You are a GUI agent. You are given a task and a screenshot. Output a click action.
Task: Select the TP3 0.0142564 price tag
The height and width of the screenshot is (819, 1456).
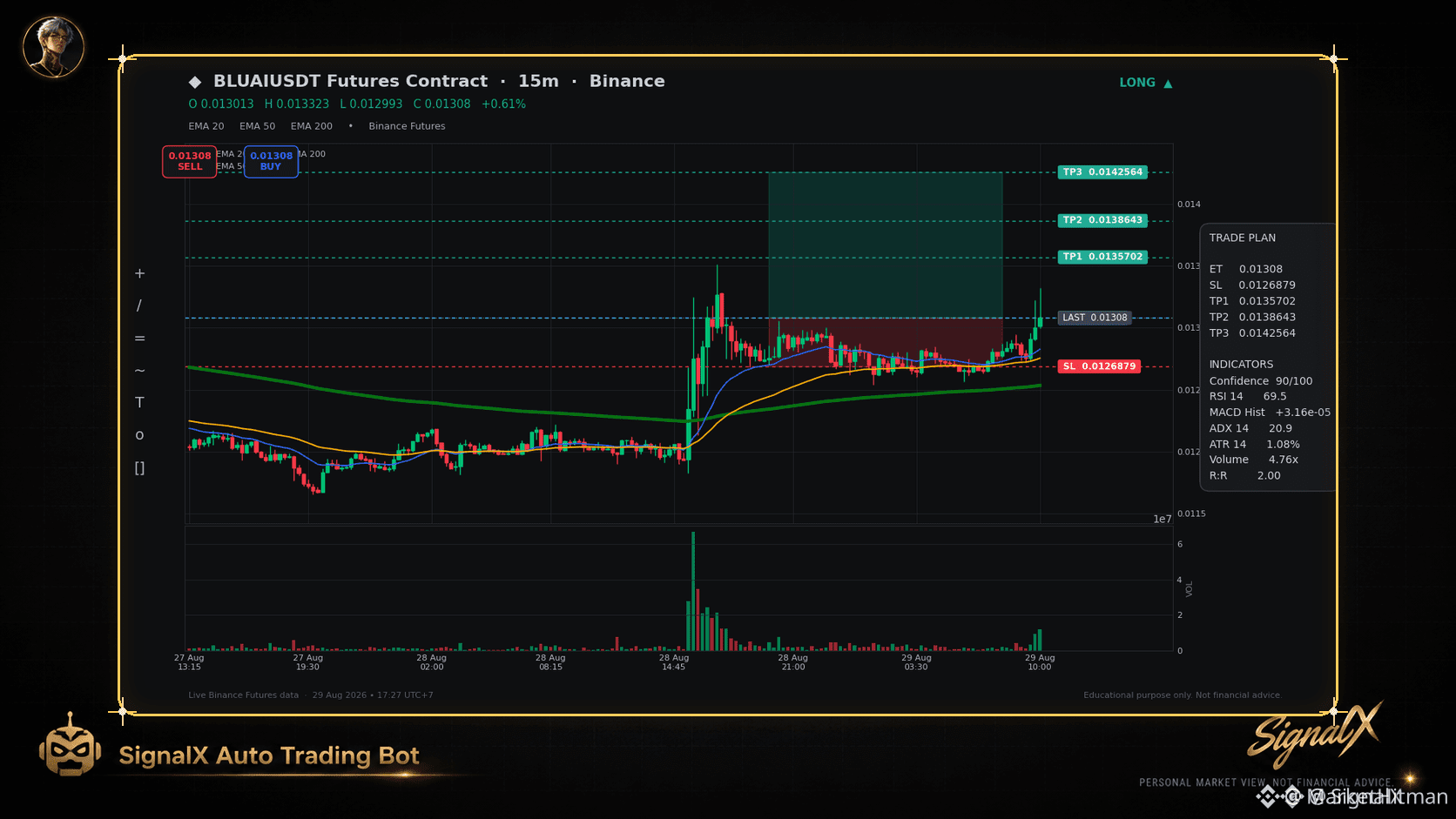tap(1102, 172)
